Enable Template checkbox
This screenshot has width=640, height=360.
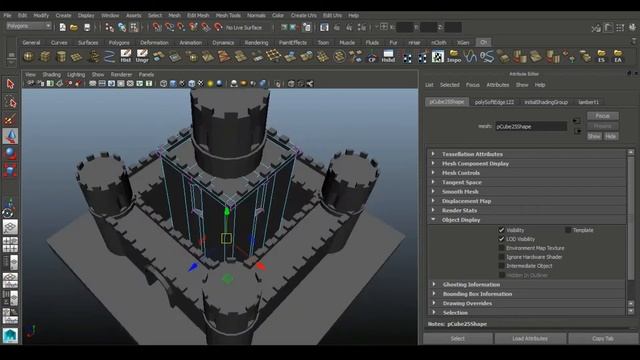(x=568, y=230)
